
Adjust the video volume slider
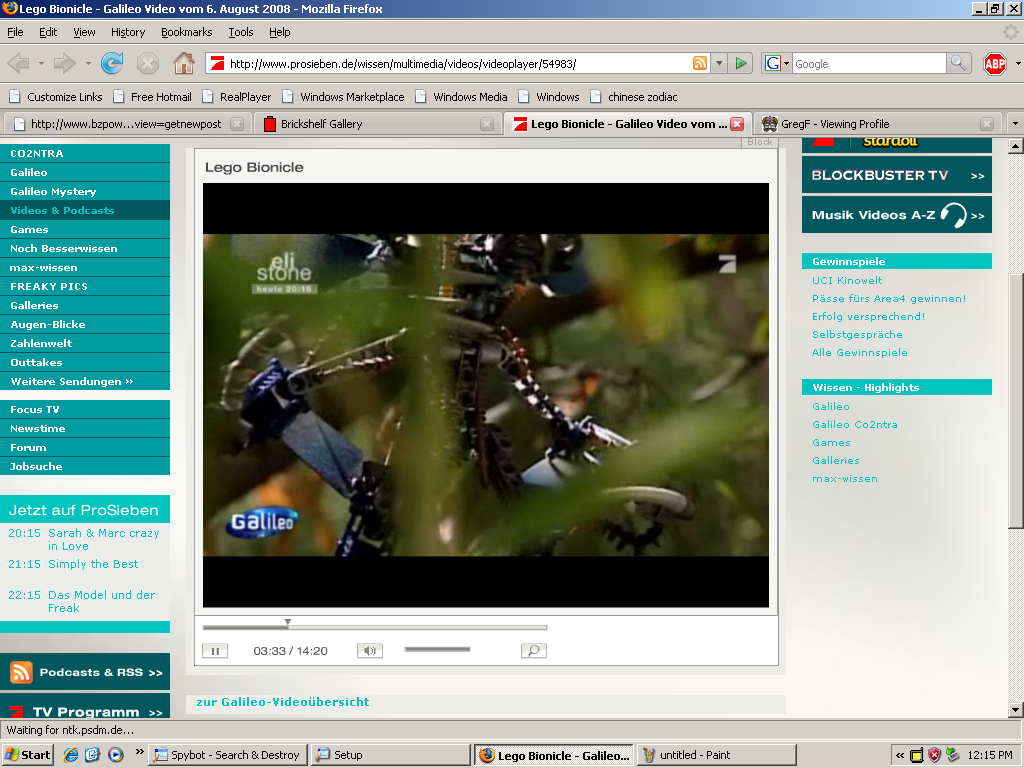[x=437, y=649]
